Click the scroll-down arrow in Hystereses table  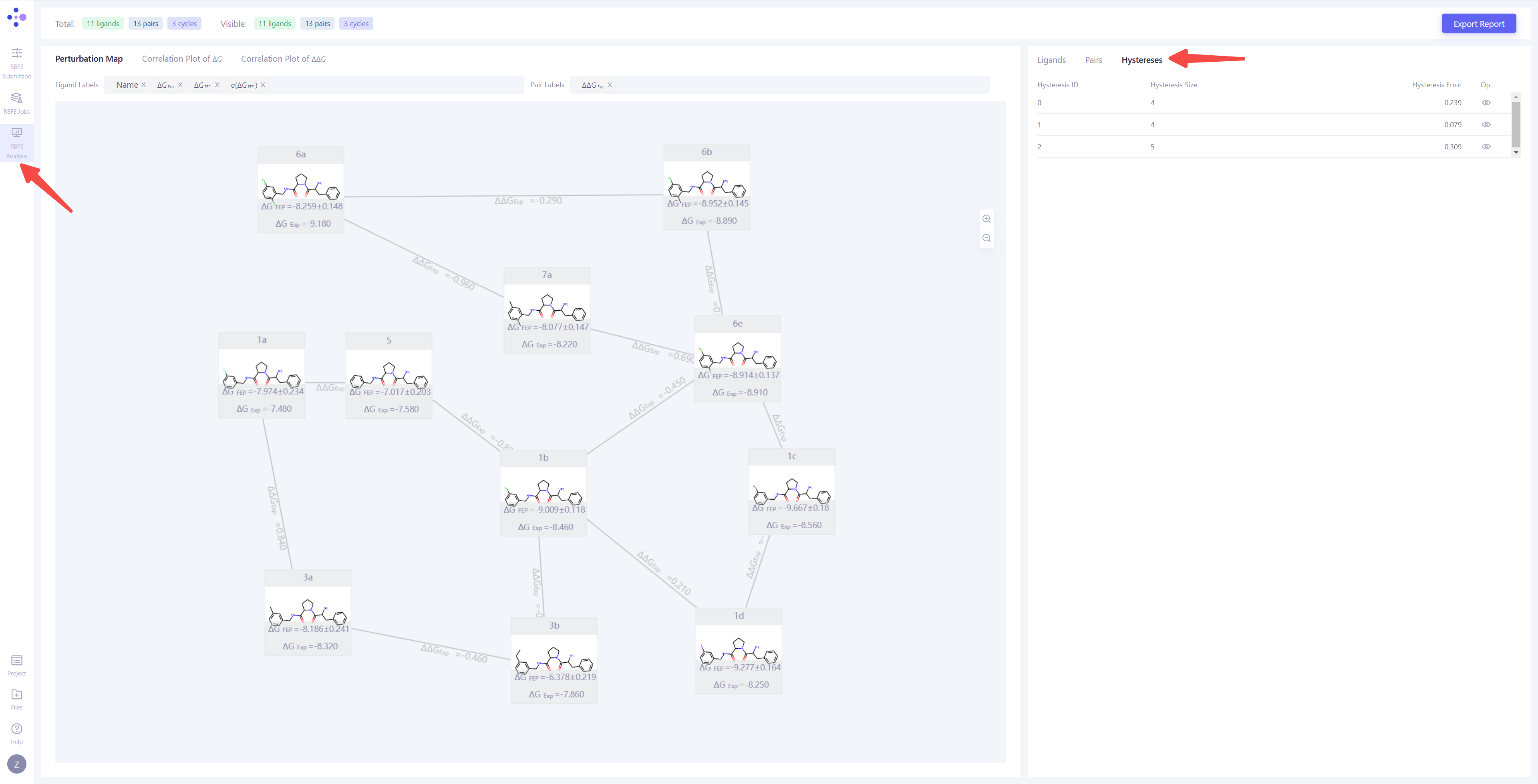(x=1516, y=153)
